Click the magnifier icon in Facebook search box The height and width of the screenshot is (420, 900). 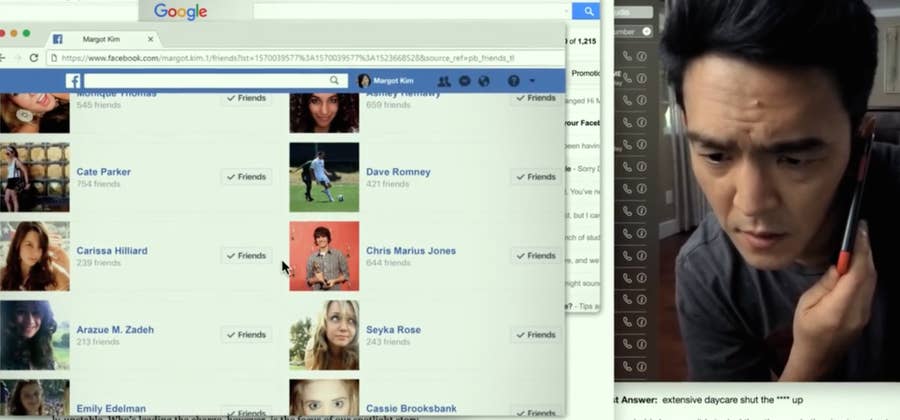[x=334, y=80]
